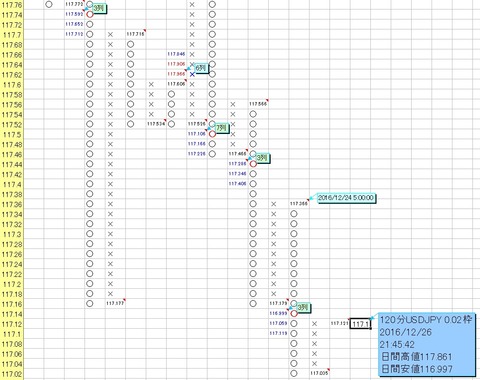Select the price label 117.28
Screen dimensions: 480x380
pyautogui.click(x=12, y=244)
